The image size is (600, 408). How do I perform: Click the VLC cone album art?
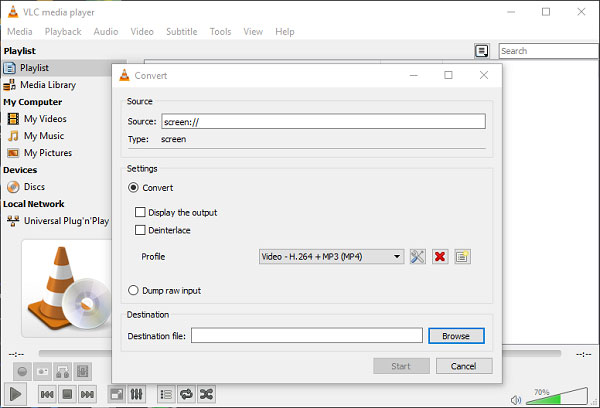pyautogui.click(x=68, y=288)
